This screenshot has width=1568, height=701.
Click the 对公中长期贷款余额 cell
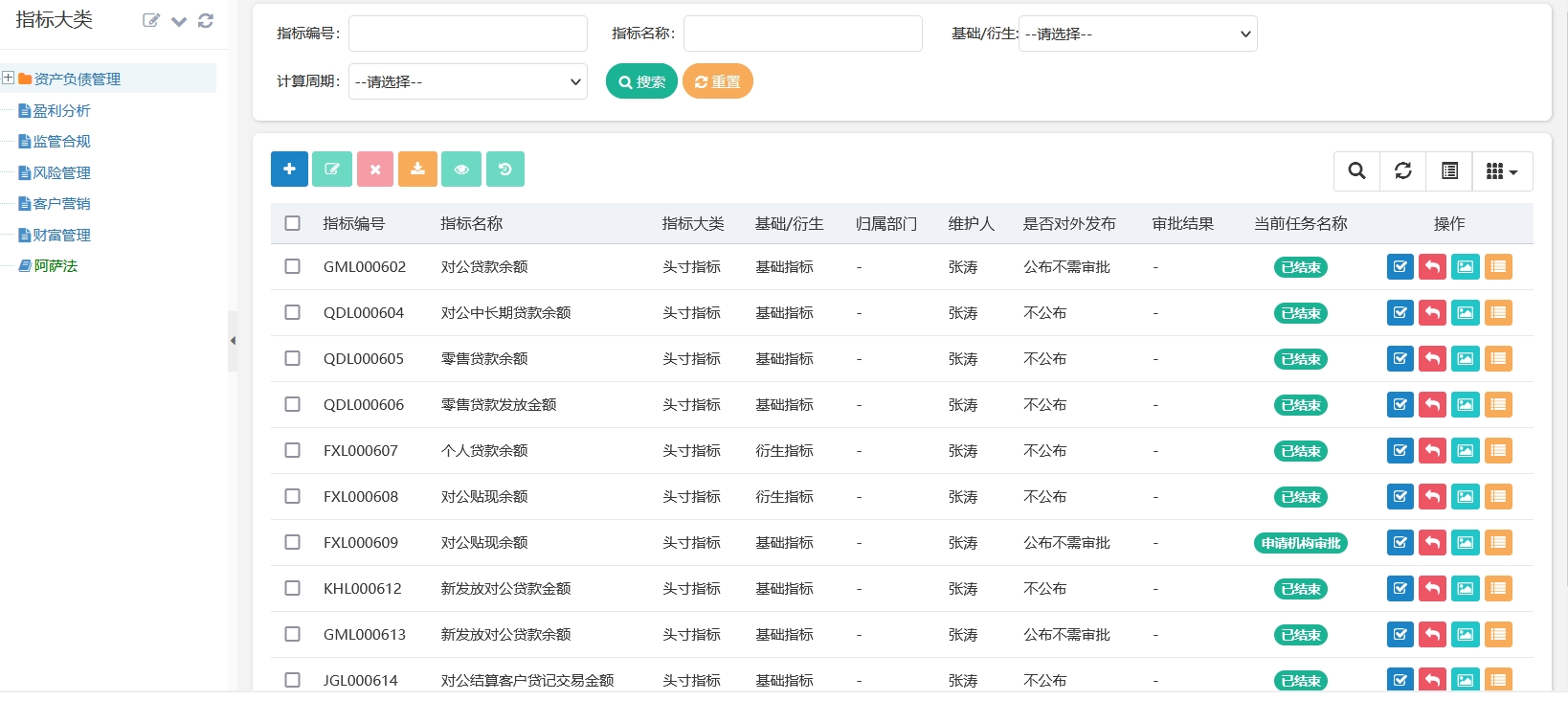pos(506,313)
